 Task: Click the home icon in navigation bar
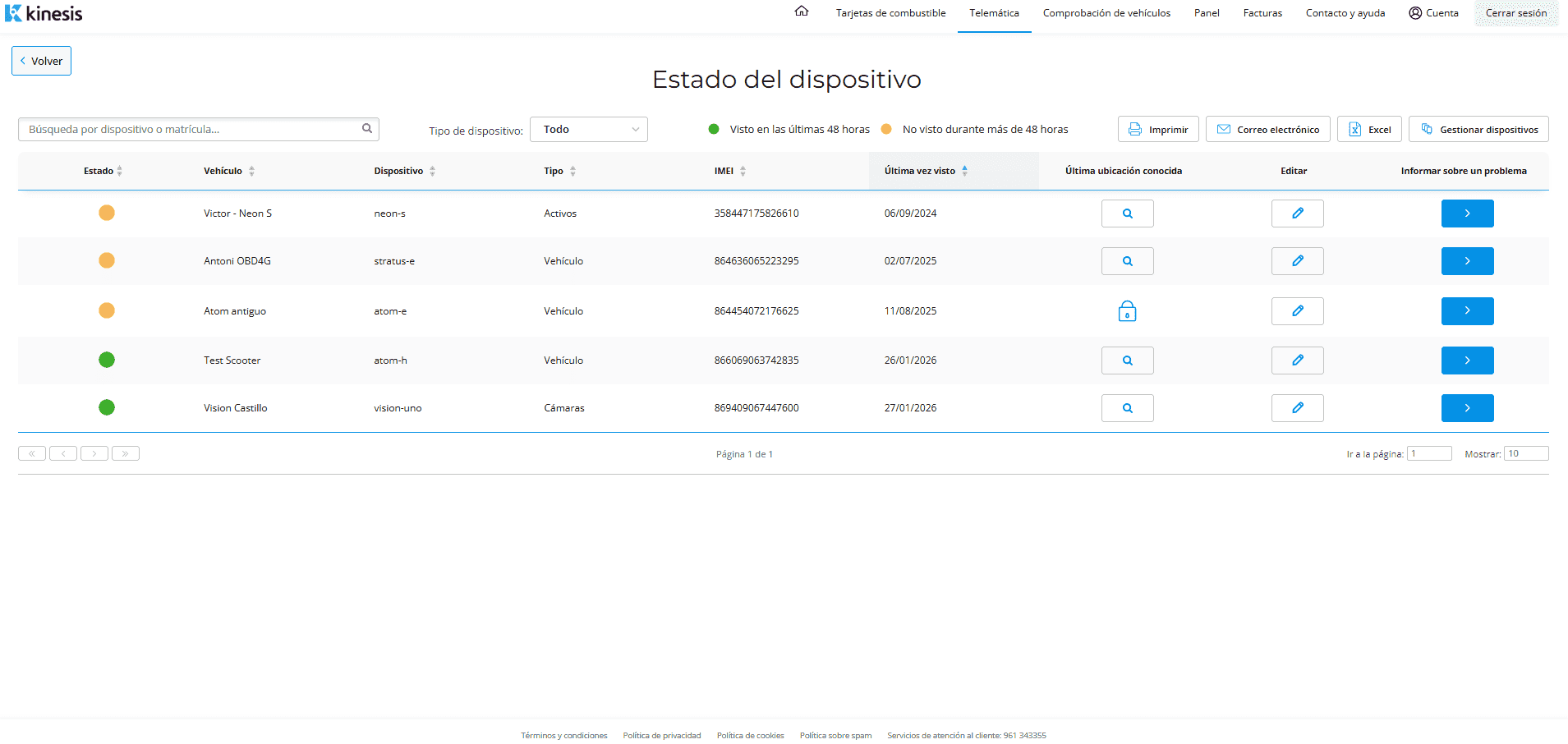point(802,11)
